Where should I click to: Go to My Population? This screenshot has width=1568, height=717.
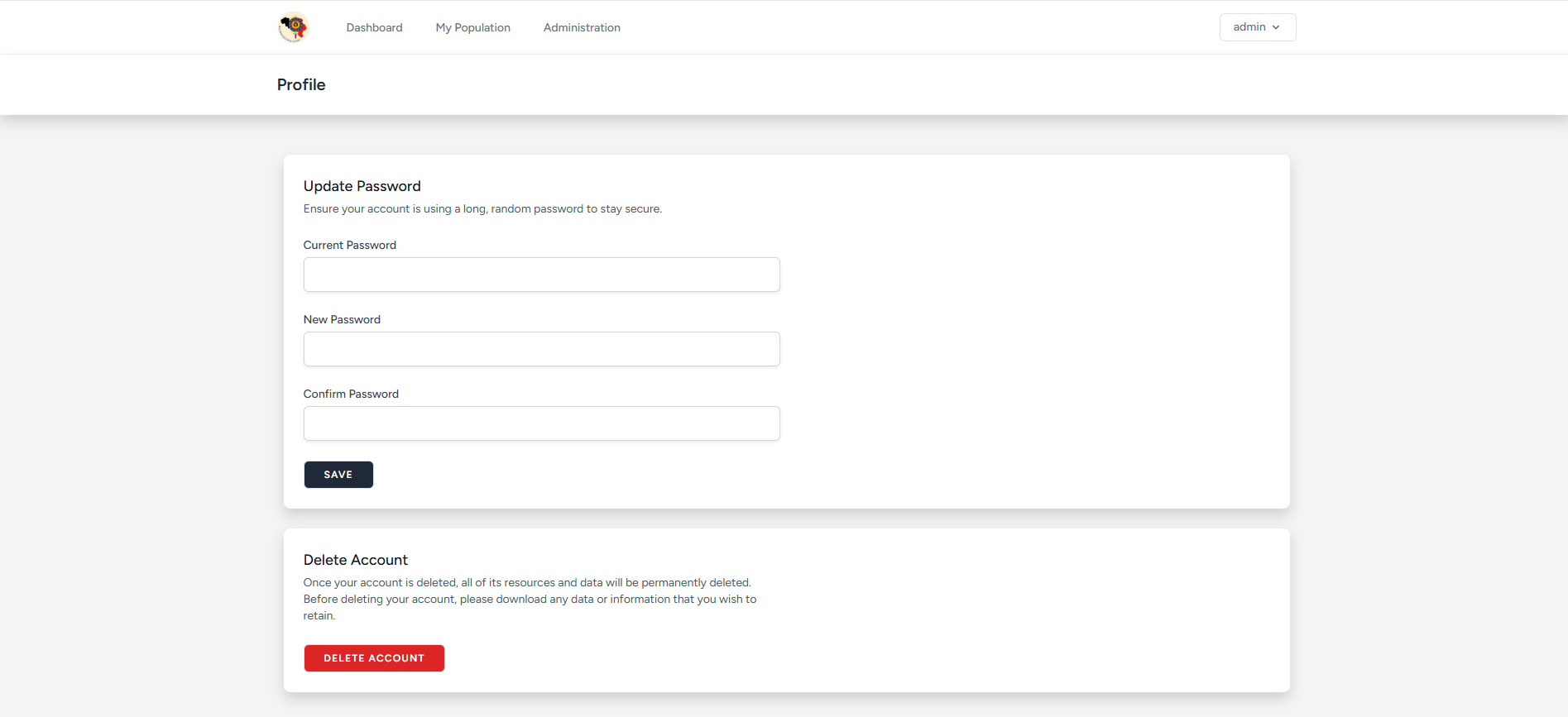(472, 27)
